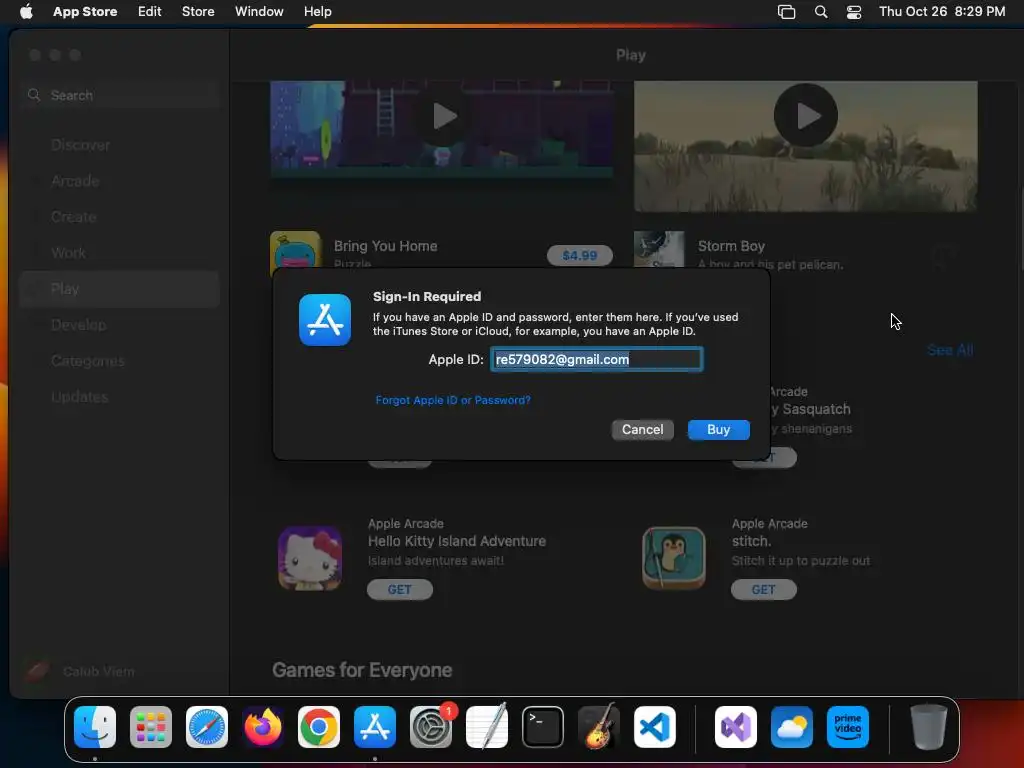
Task: Open the Apple menu
Action: [x=26, y=11]
